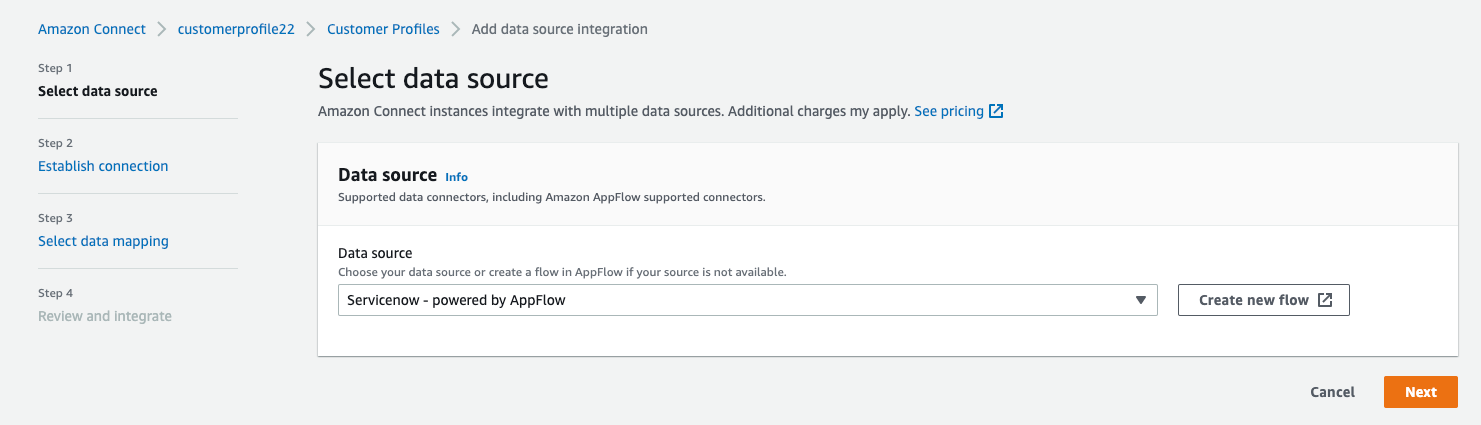Screen dimensions: 1481x425
Task: Click external-link icon beside See pricing
Action: coord(996,111)
